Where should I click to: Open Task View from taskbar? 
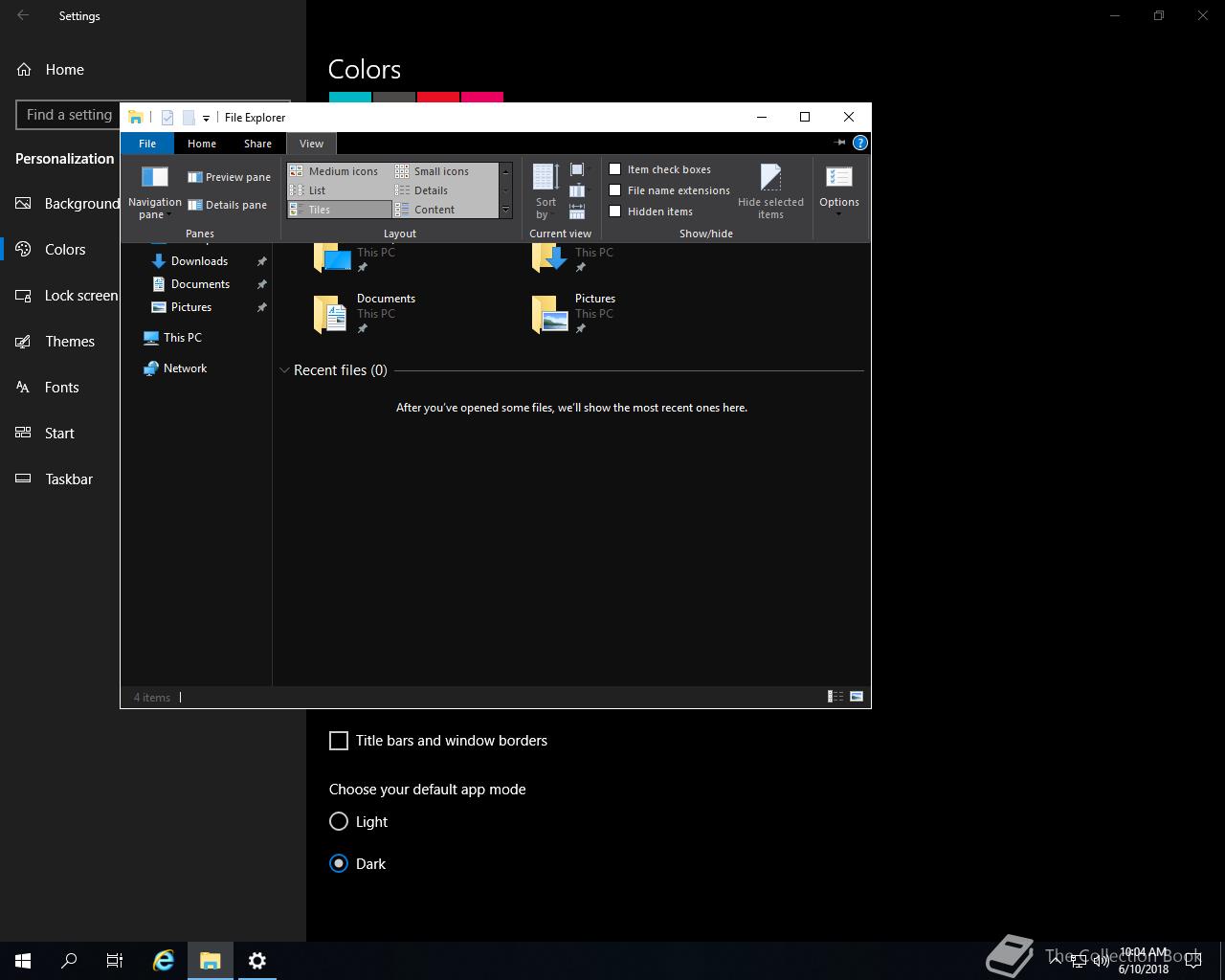[115, 961]
